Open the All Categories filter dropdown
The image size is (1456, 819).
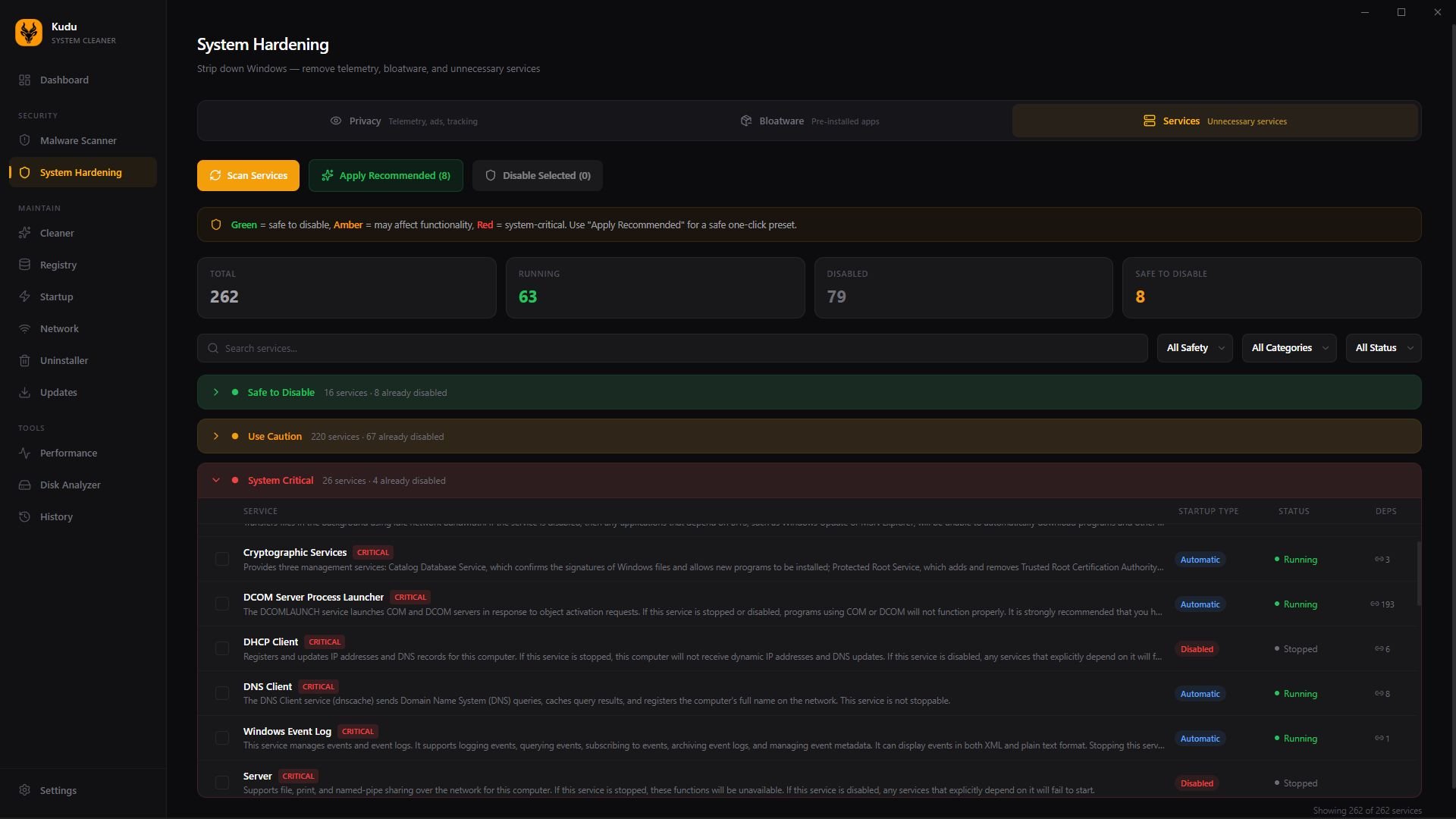point(1288,348)
